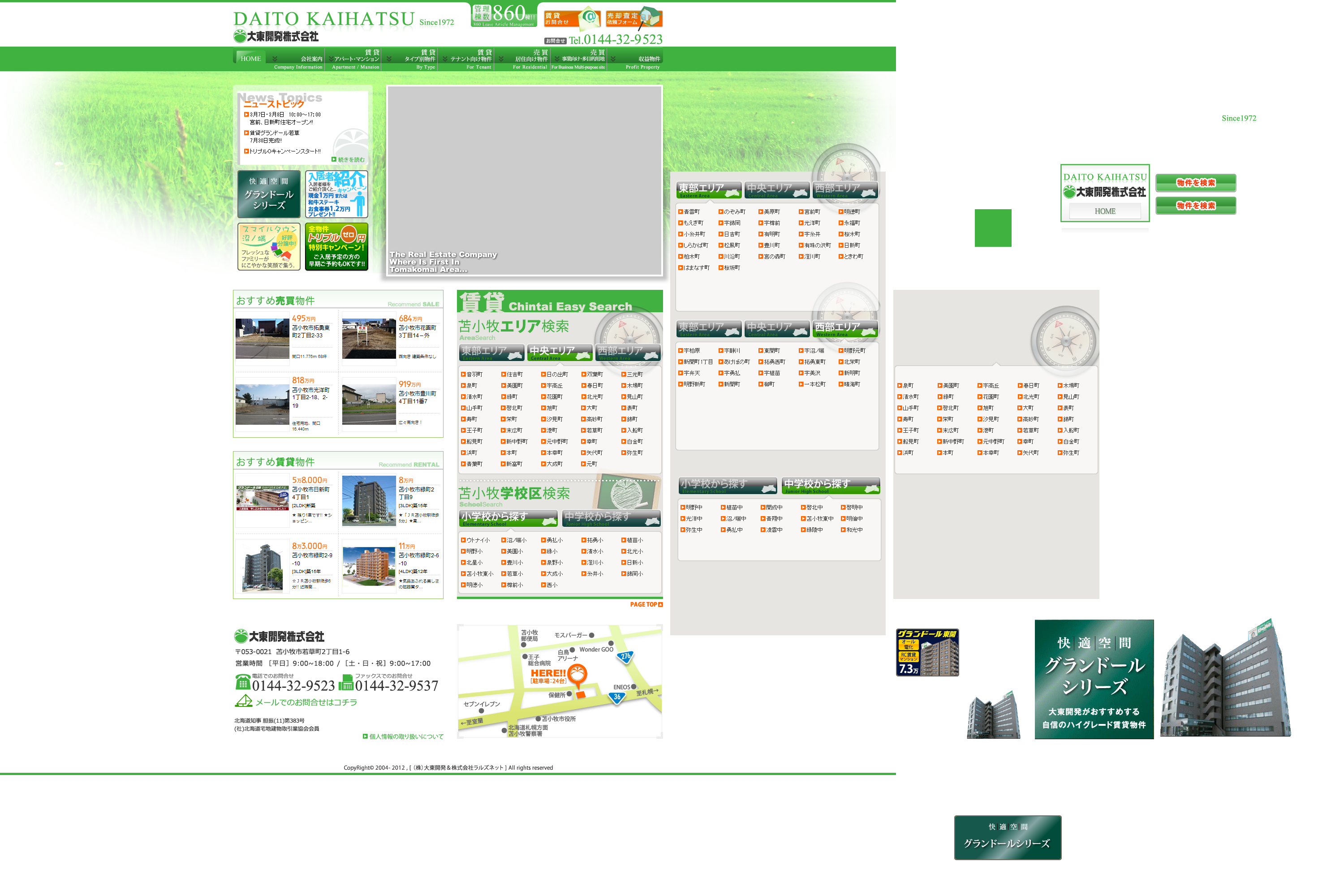The height and width of the screenshot is (896, 1344).
Task: Open 会社案内 Company Information menu
Action: [x=296, y=60]
